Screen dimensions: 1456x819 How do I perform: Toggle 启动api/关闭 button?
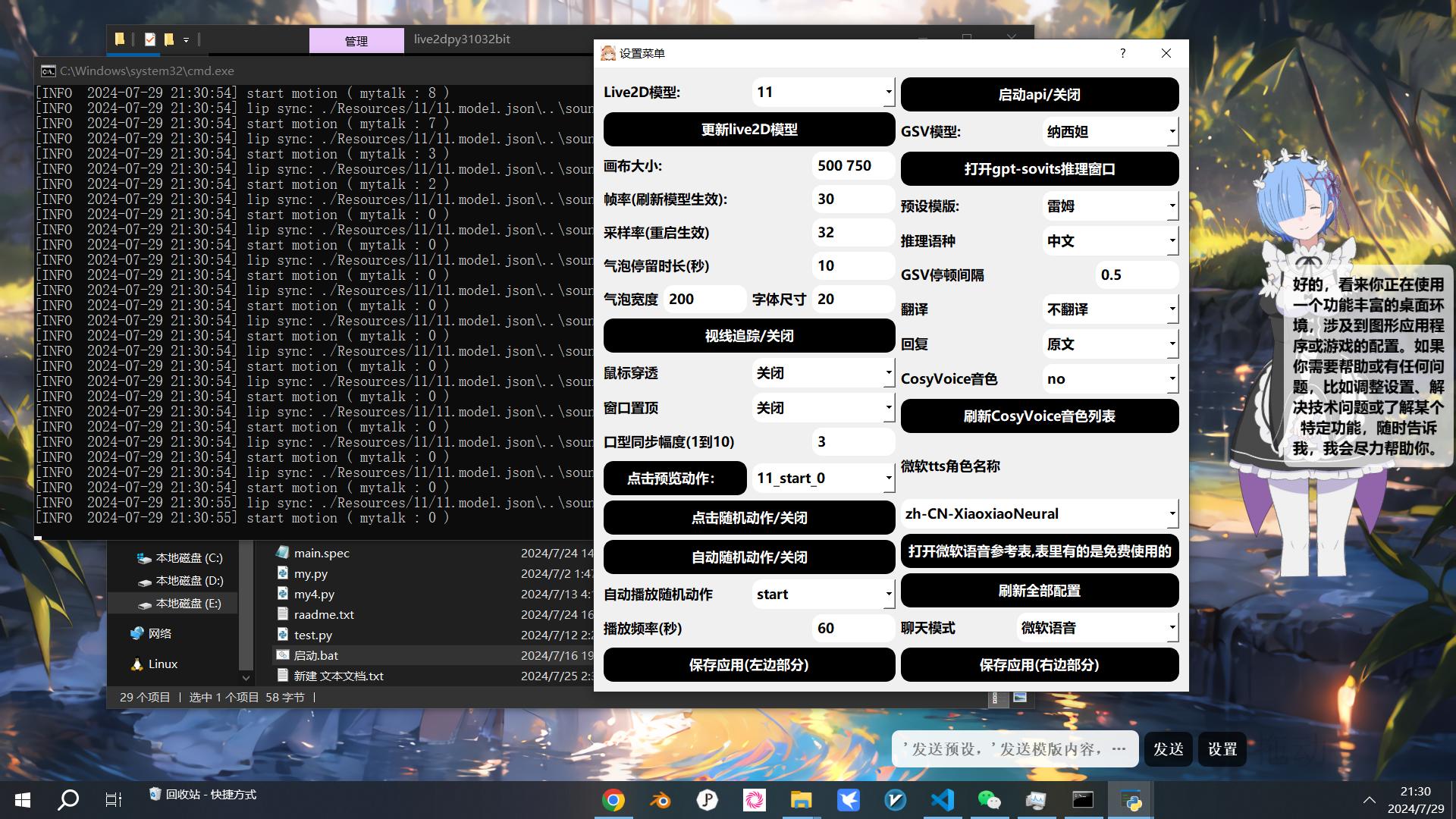(1040, 95)
